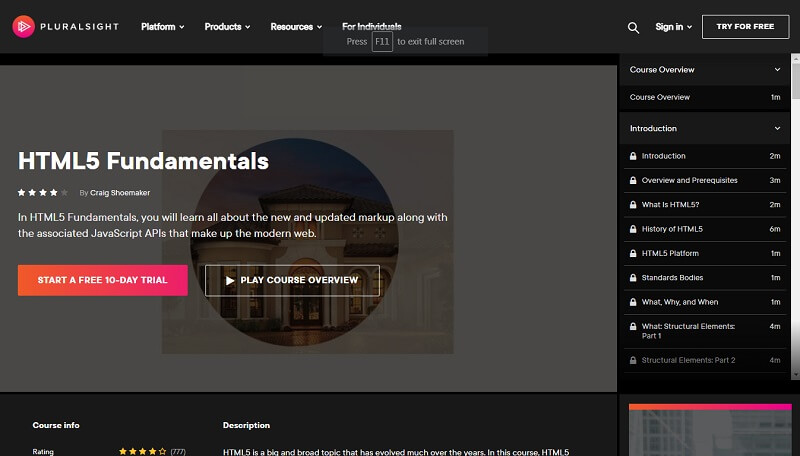
Task: Click lock icon beside Introduction lesson
Action: [633, 156]
